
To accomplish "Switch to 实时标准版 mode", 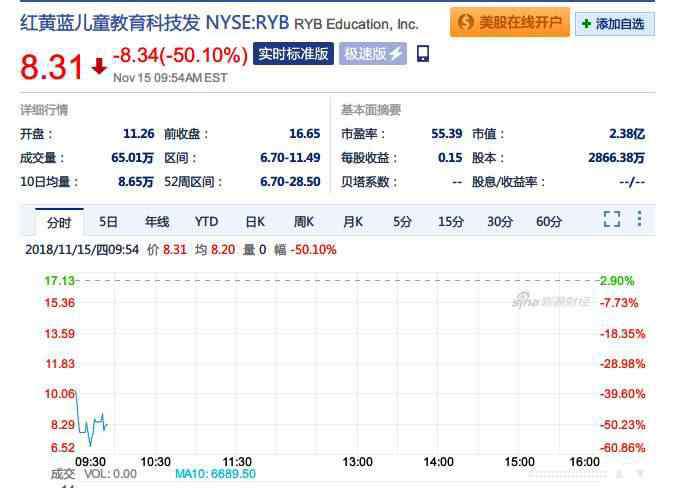I will (x=293, y=54).
